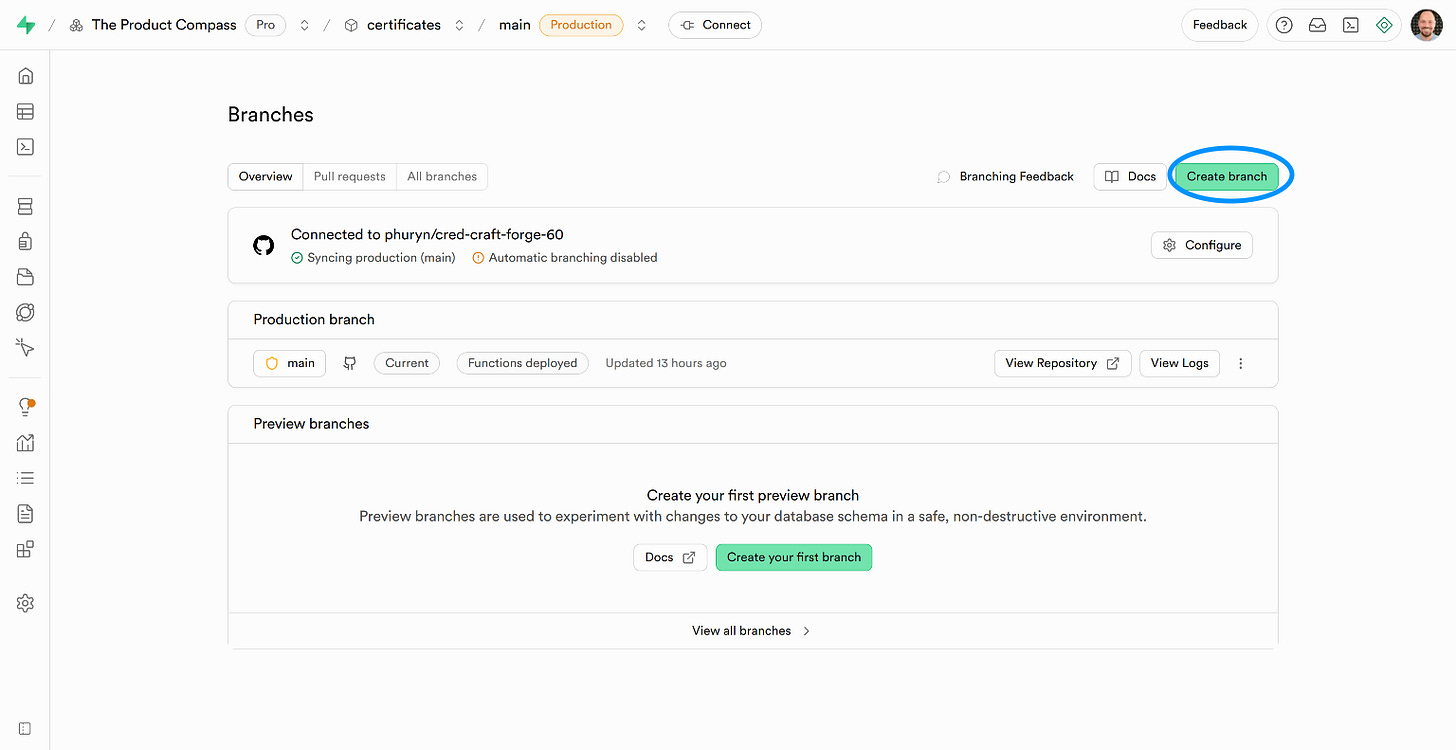Open the SQL Editor

(25, 146)
